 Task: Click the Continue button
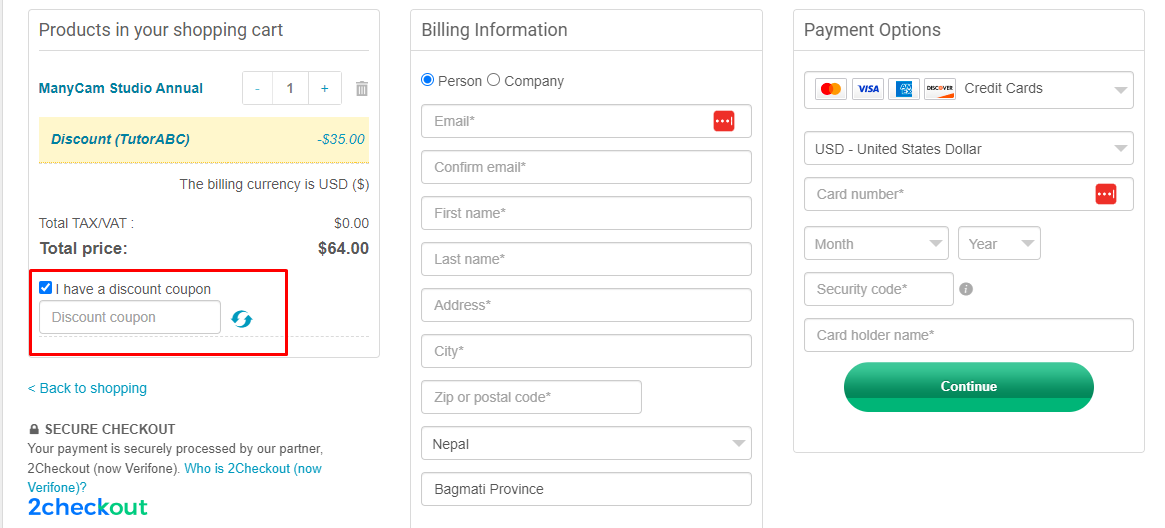point(969,387)
